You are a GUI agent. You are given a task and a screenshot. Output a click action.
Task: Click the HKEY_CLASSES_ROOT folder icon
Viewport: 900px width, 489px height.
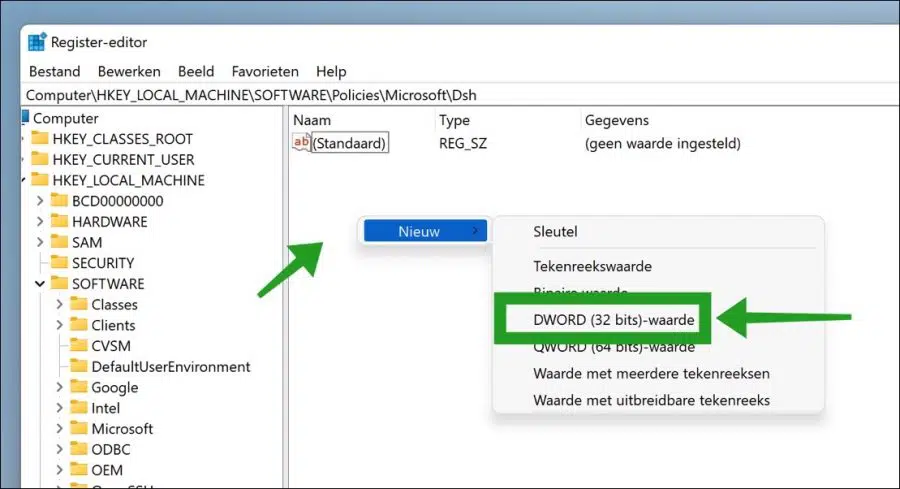pos(40,138)
